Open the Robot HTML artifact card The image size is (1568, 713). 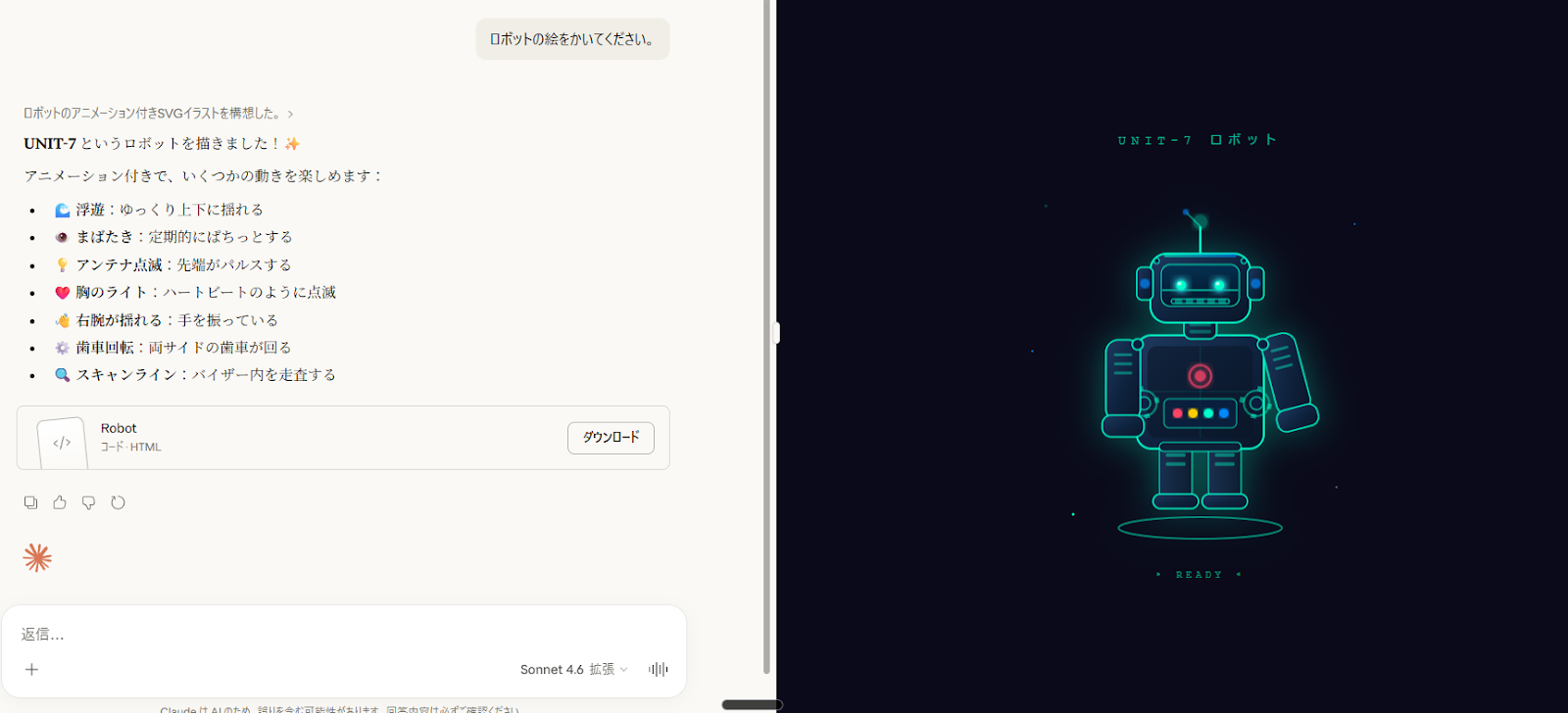coord(294,438)
